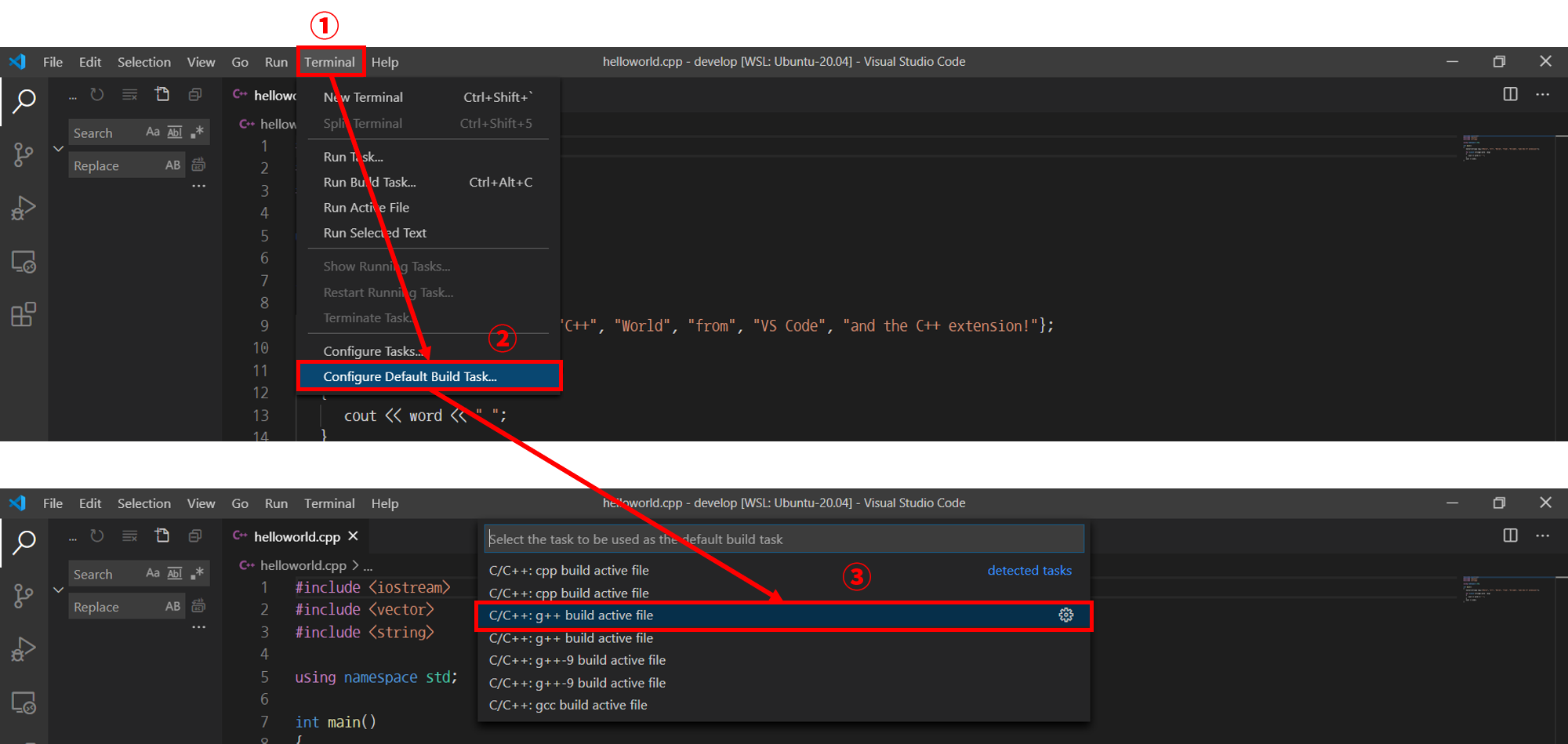
Task: Open Source Control in the window with the Terminal menu open
Action: pyautogui.click(x=24, y=154)
